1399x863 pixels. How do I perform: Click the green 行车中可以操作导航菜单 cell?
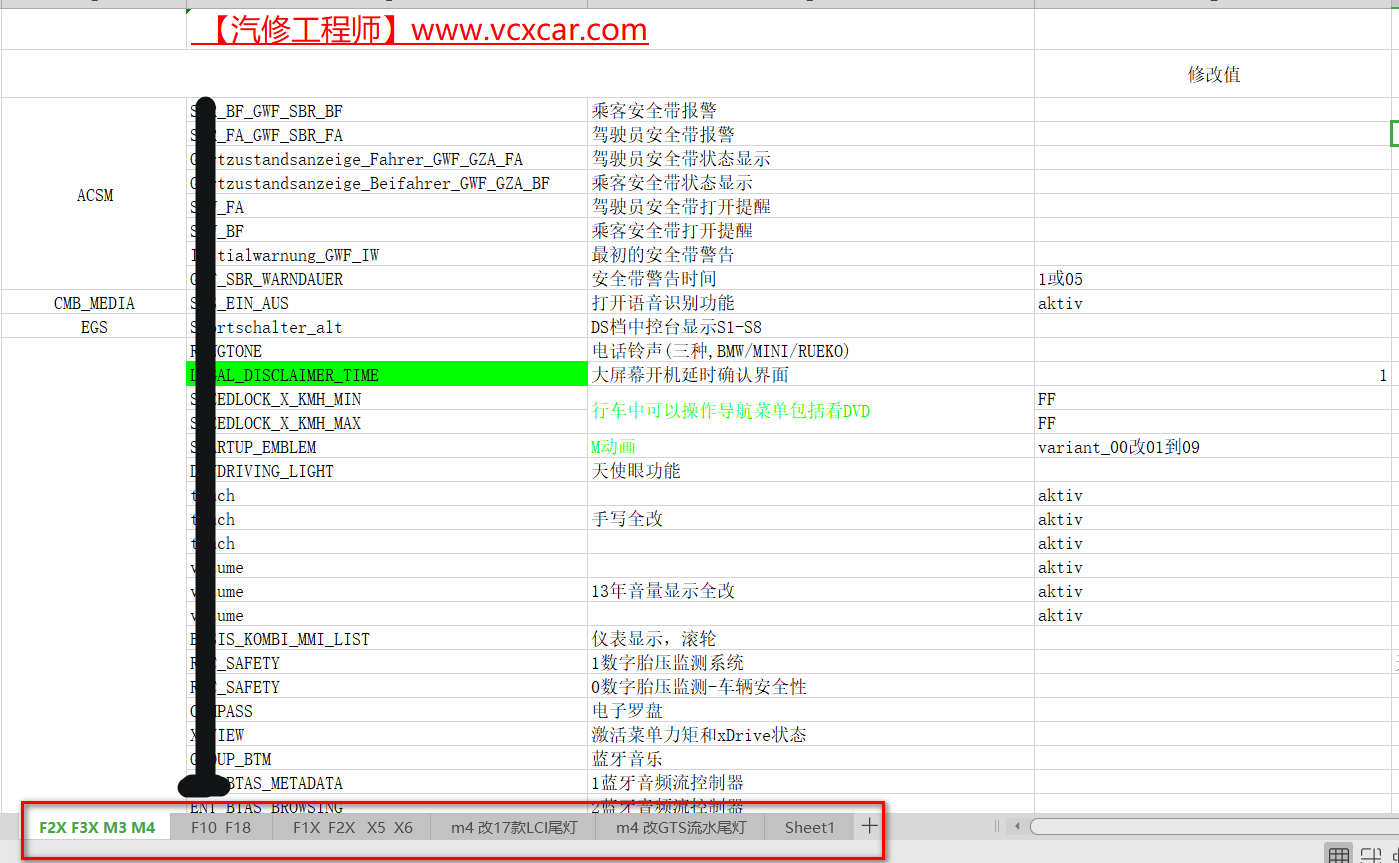(x=810, y=411)
